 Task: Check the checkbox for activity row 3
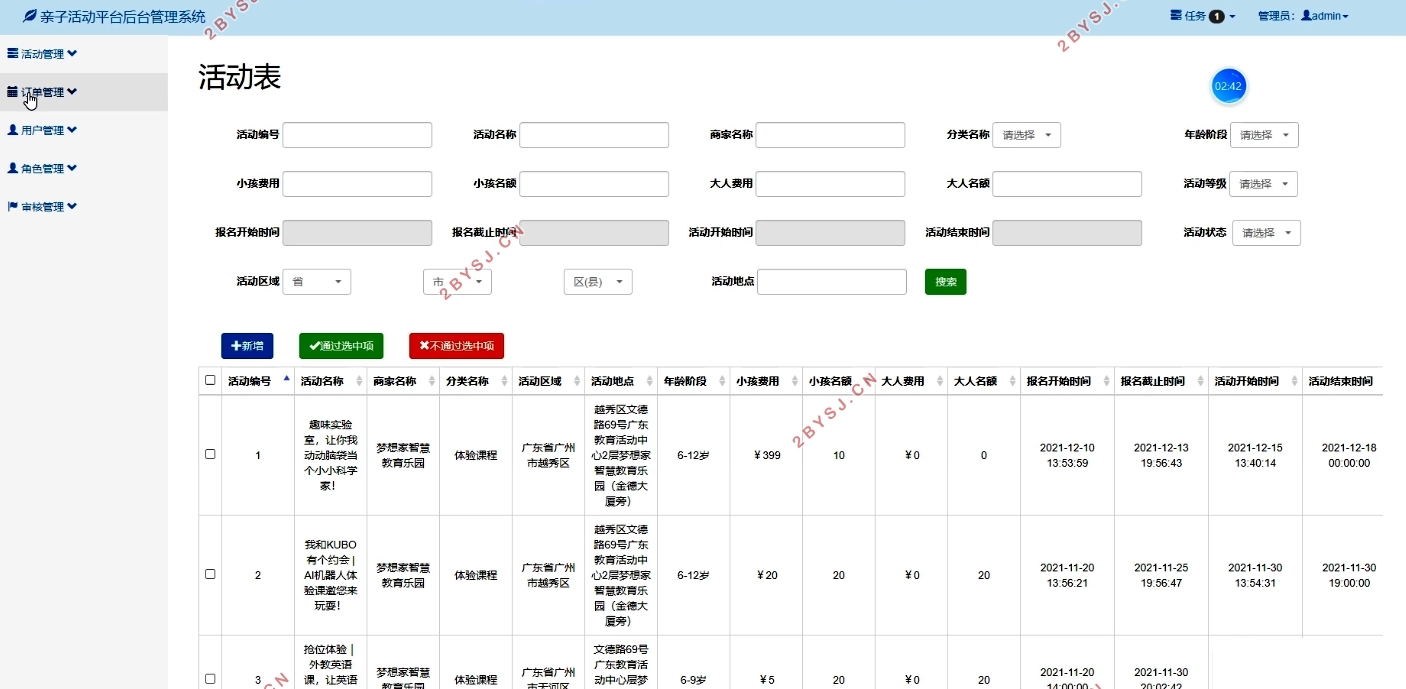(x=210, y=679)
